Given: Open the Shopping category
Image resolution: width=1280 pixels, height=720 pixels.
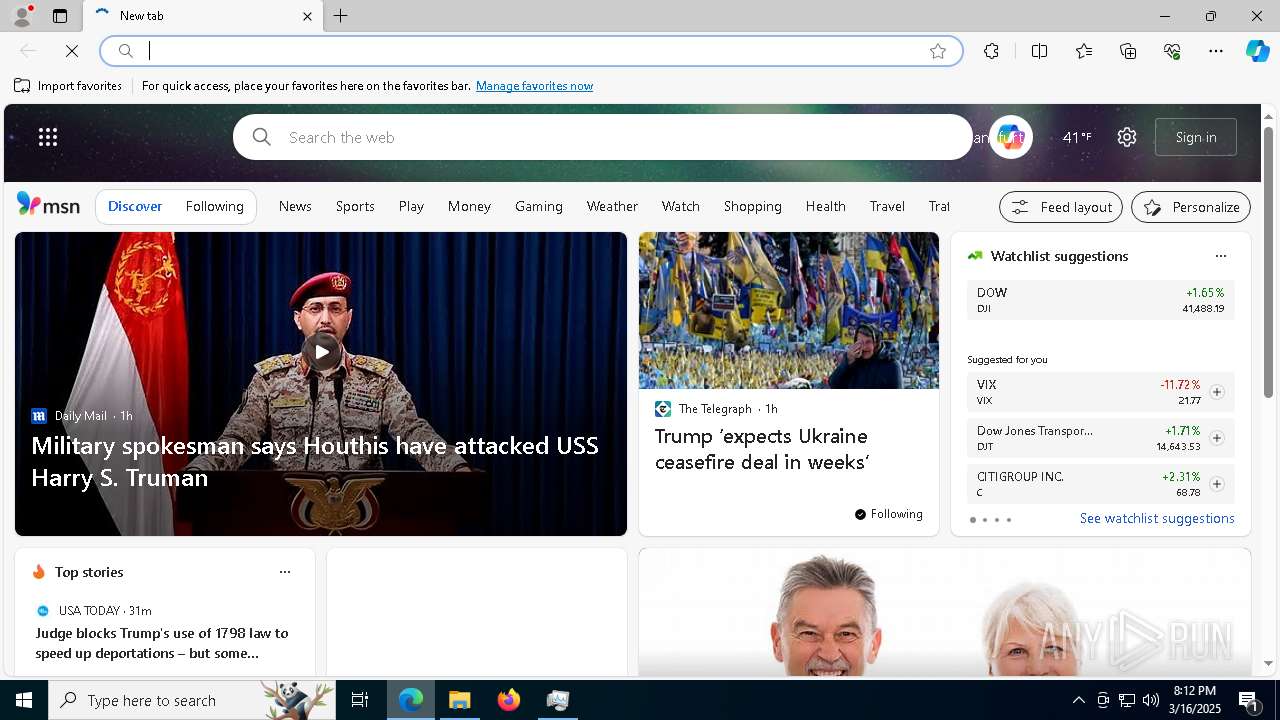Looking at the screenshot, I should click(752, 206).
